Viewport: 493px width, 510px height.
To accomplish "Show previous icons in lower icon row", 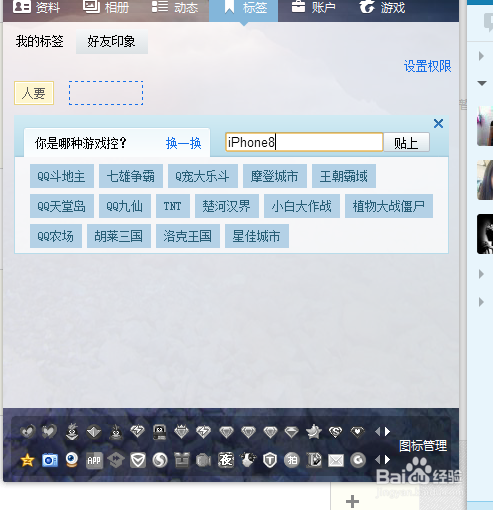I will click(377, 460).
